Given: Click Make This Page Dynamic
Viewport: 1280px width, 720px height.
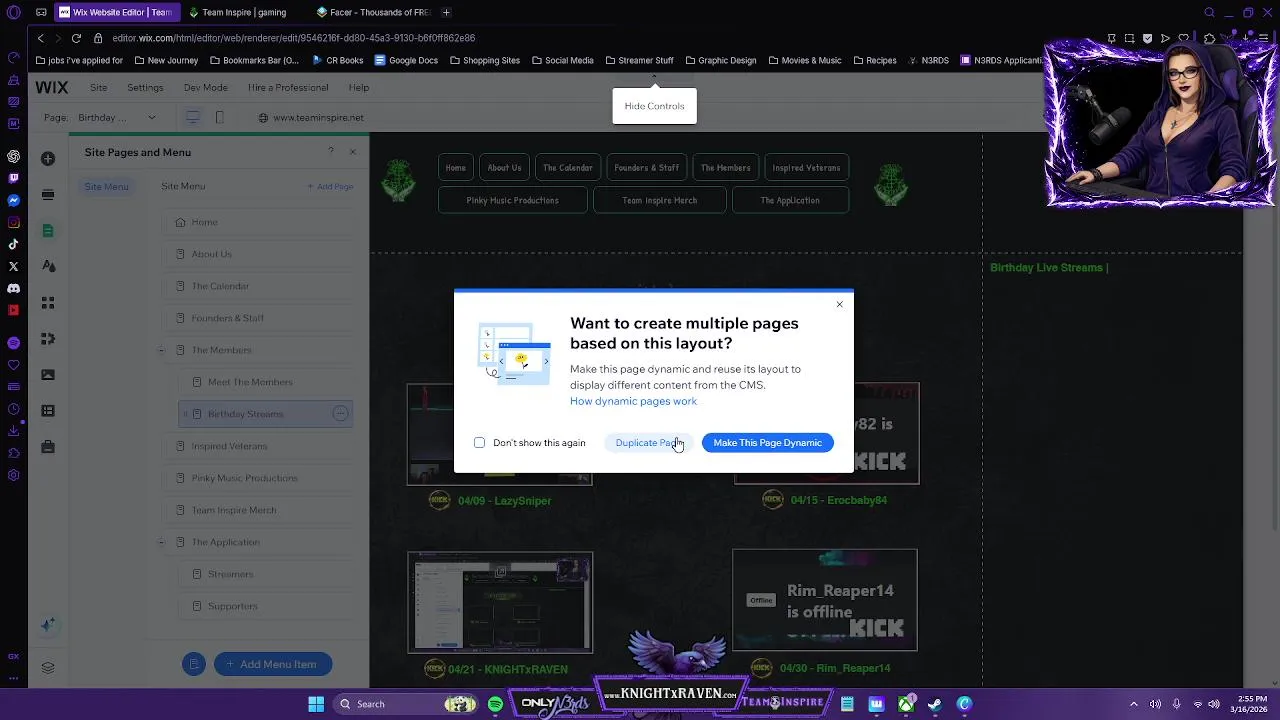Looking at the screenshot, I should [767, 443].
